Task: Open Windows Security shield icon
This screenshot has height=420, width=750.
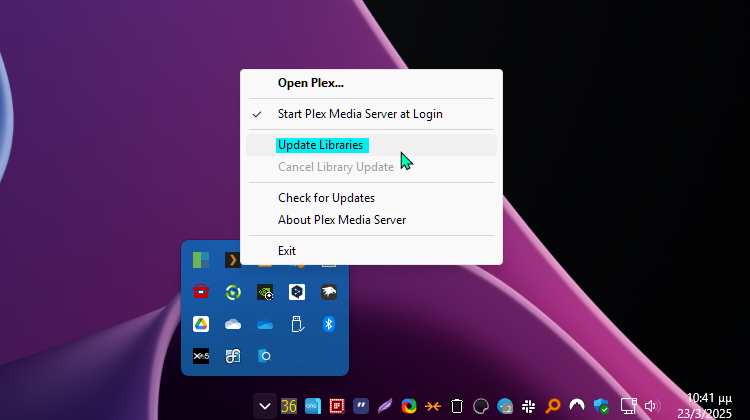Action: point(601,406)
